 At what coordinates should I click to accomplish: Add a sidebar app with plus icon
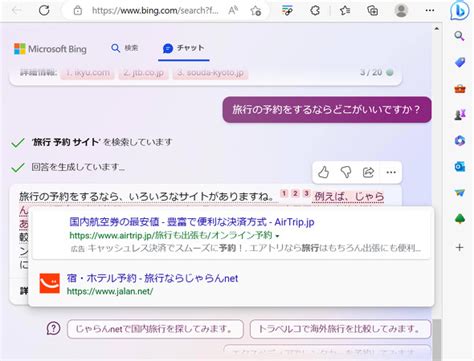pos(460,247)
